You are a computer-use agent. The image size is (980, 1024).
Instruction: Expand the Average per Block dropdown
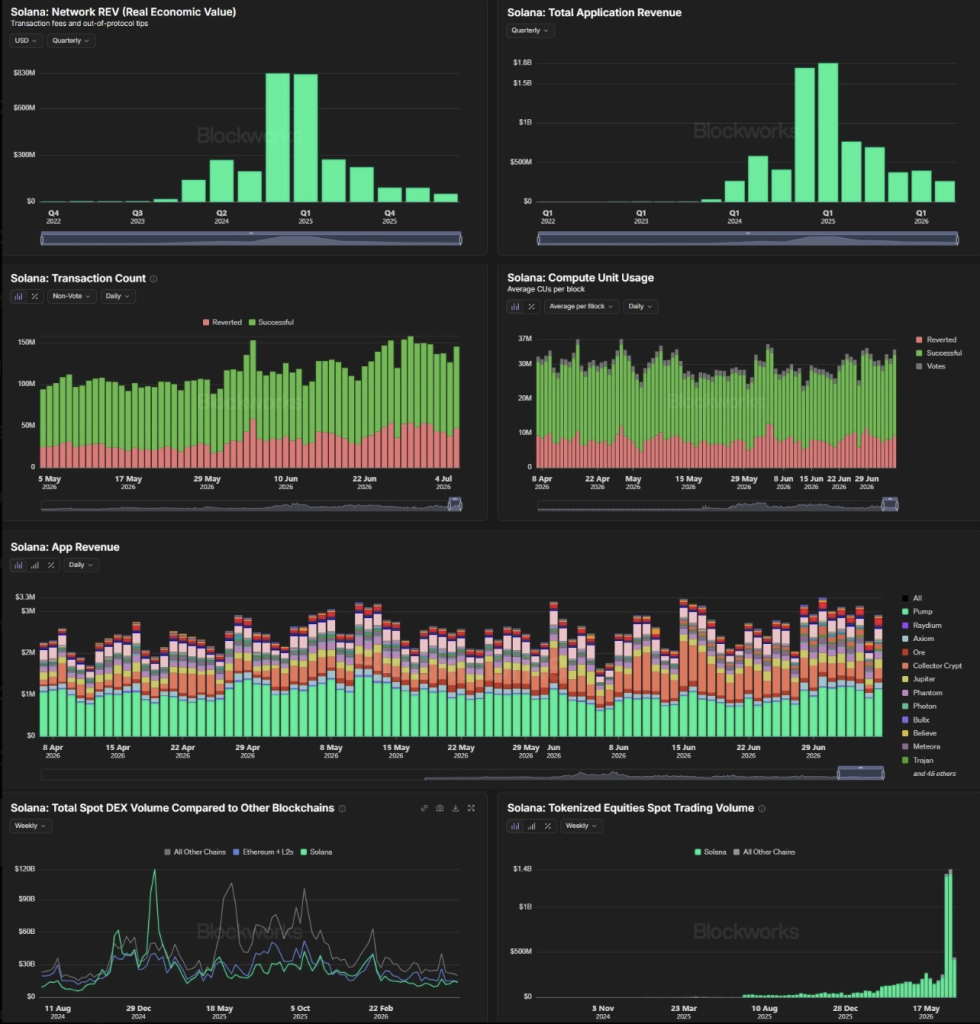582,306
